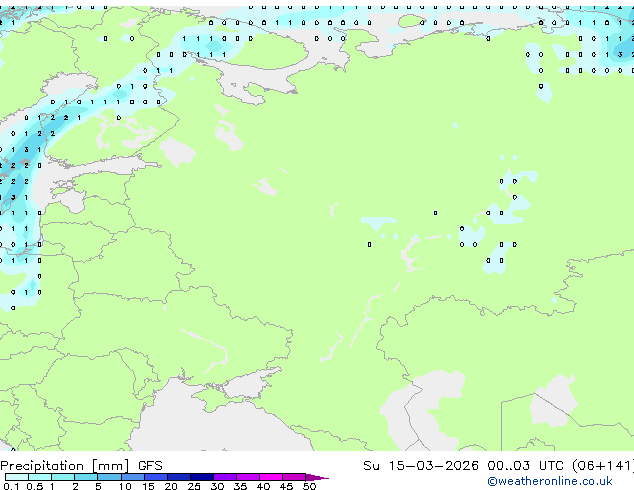Select the 10–15 mm legend color swatch
The width and height of the screenshot is (634, 490).
(133, 477)
